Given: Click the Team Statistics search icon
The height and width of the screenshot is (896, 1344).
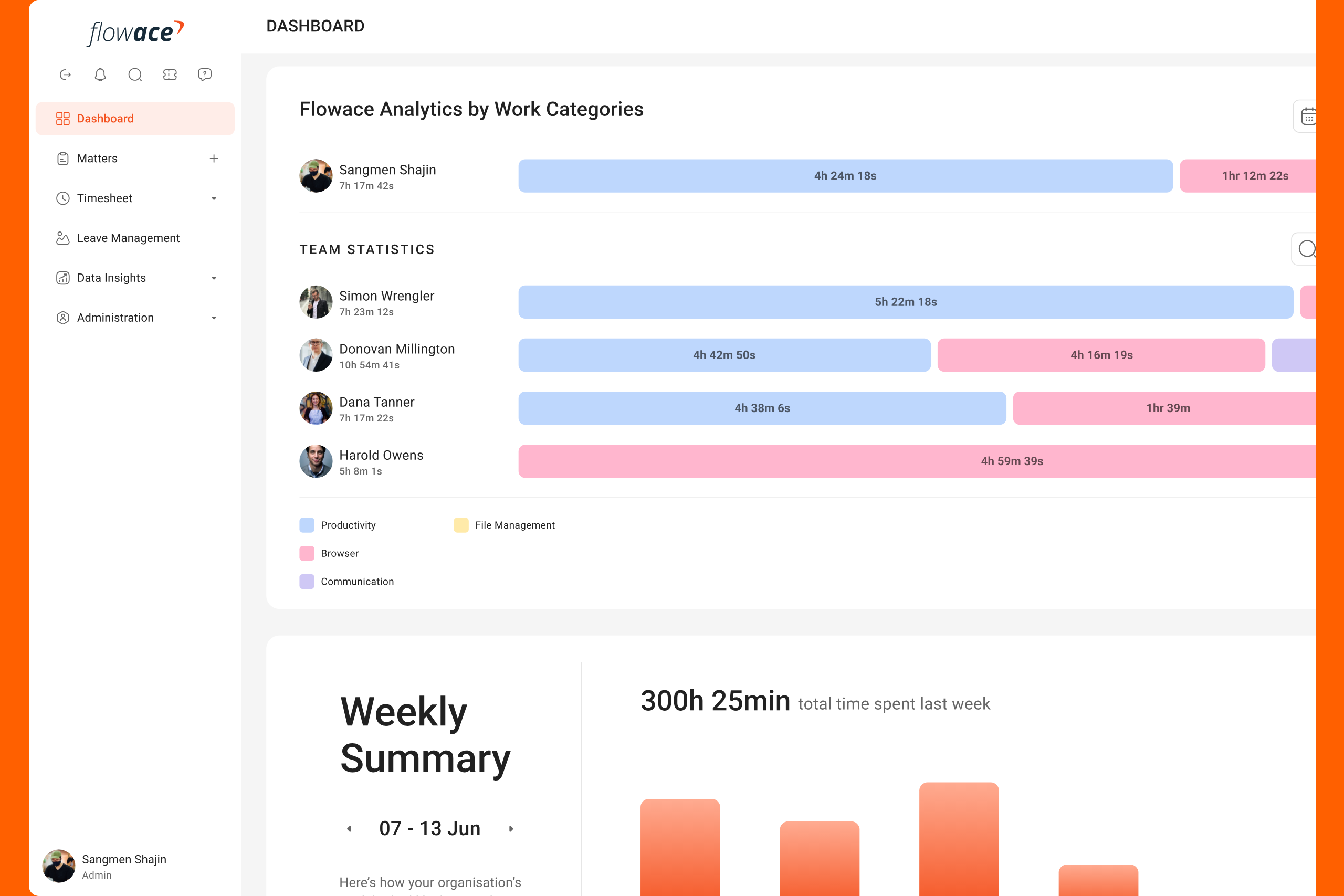Looking at the screenshot, I should coord(1306,249).
